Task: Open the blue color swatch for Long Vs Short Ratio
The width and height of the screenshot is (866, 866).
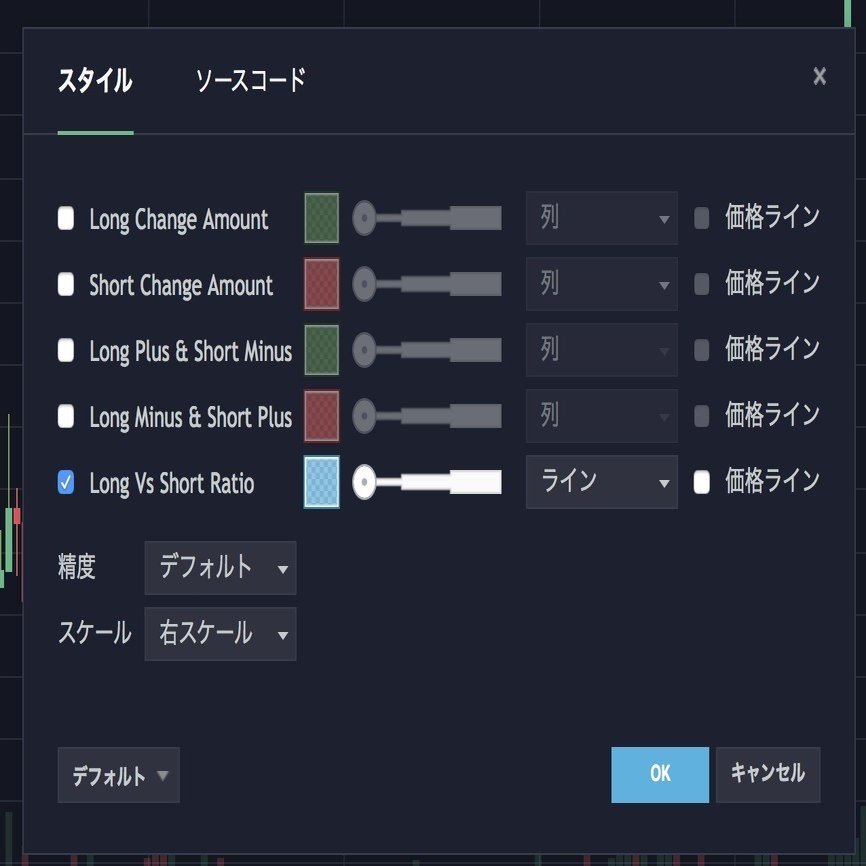Action: [321, 482]
